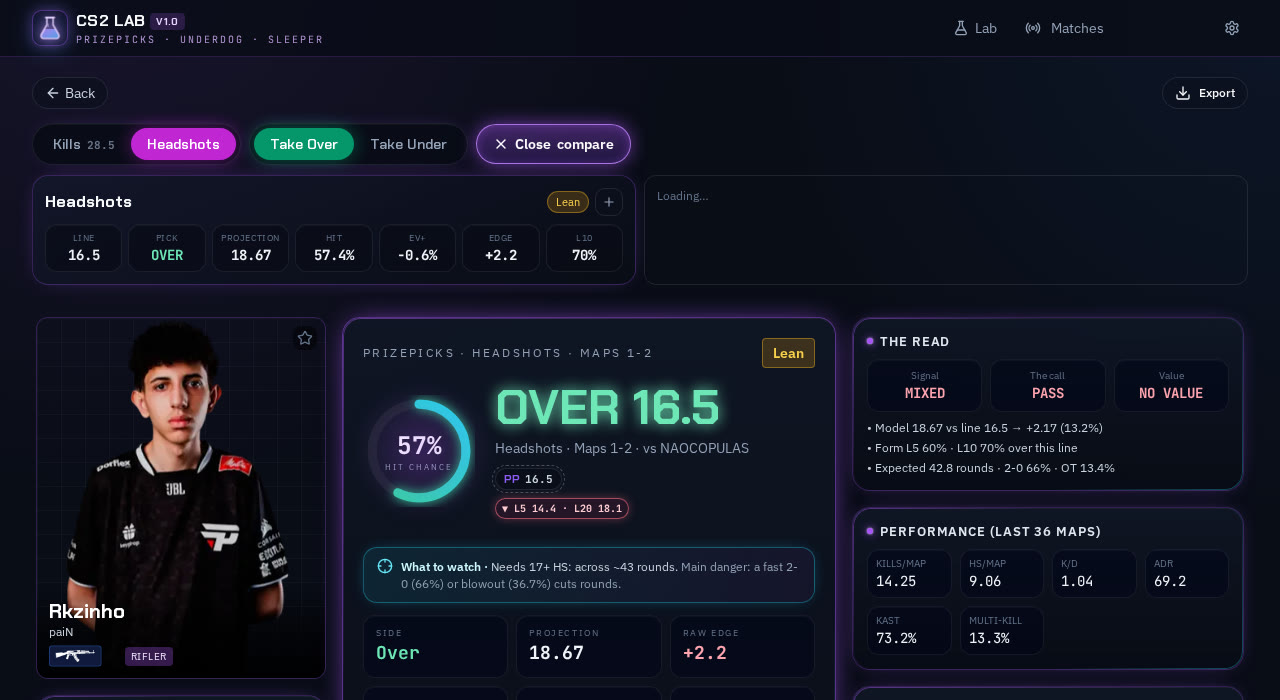The height and width of the screenshot is (700, 1280).
Task: Click the Lean badge beside the plus button
Action: (568, 202)
